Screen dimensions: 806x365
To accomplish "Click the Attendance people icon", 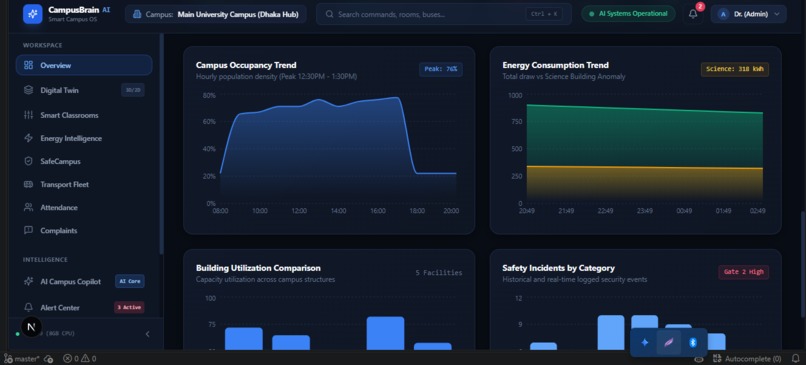I will [29, 208].
